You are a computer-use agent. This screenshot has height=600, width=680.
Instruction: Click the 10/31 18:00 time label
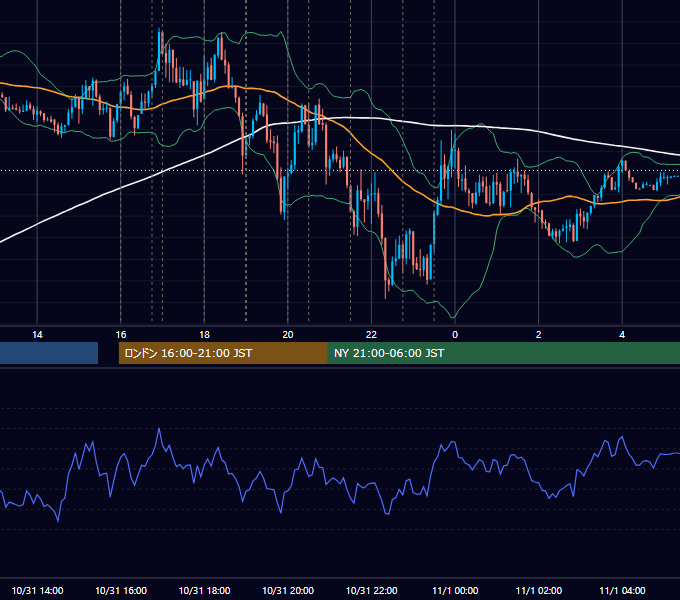click(x=204, y=590)
